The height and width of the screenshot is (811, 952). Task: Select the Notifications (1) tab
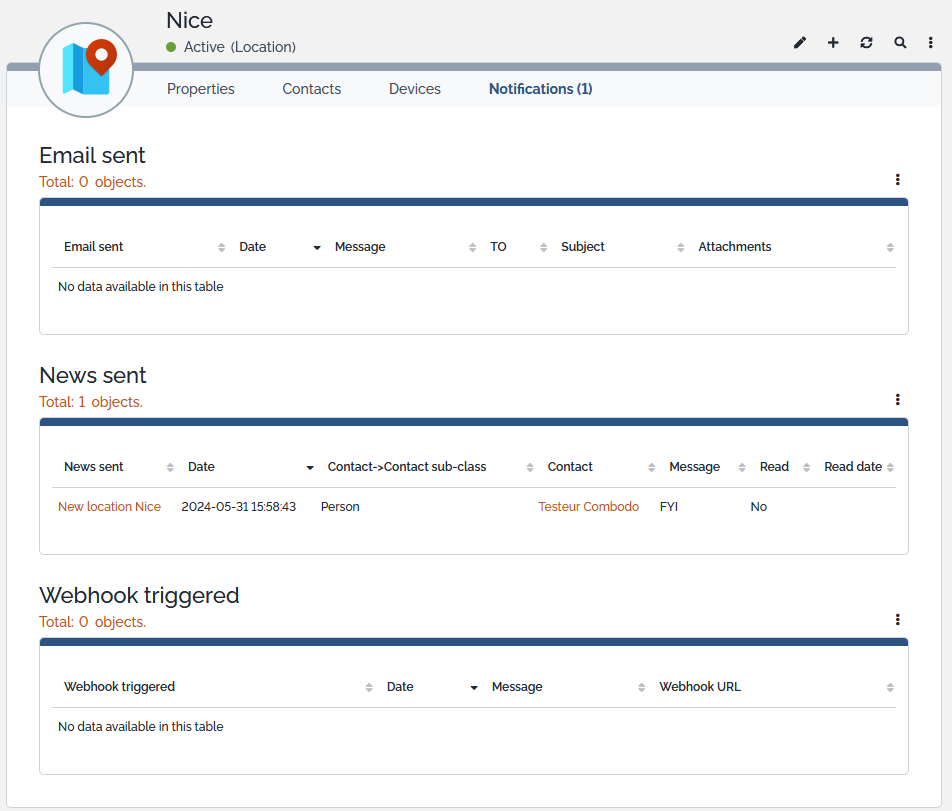point(540,89)
